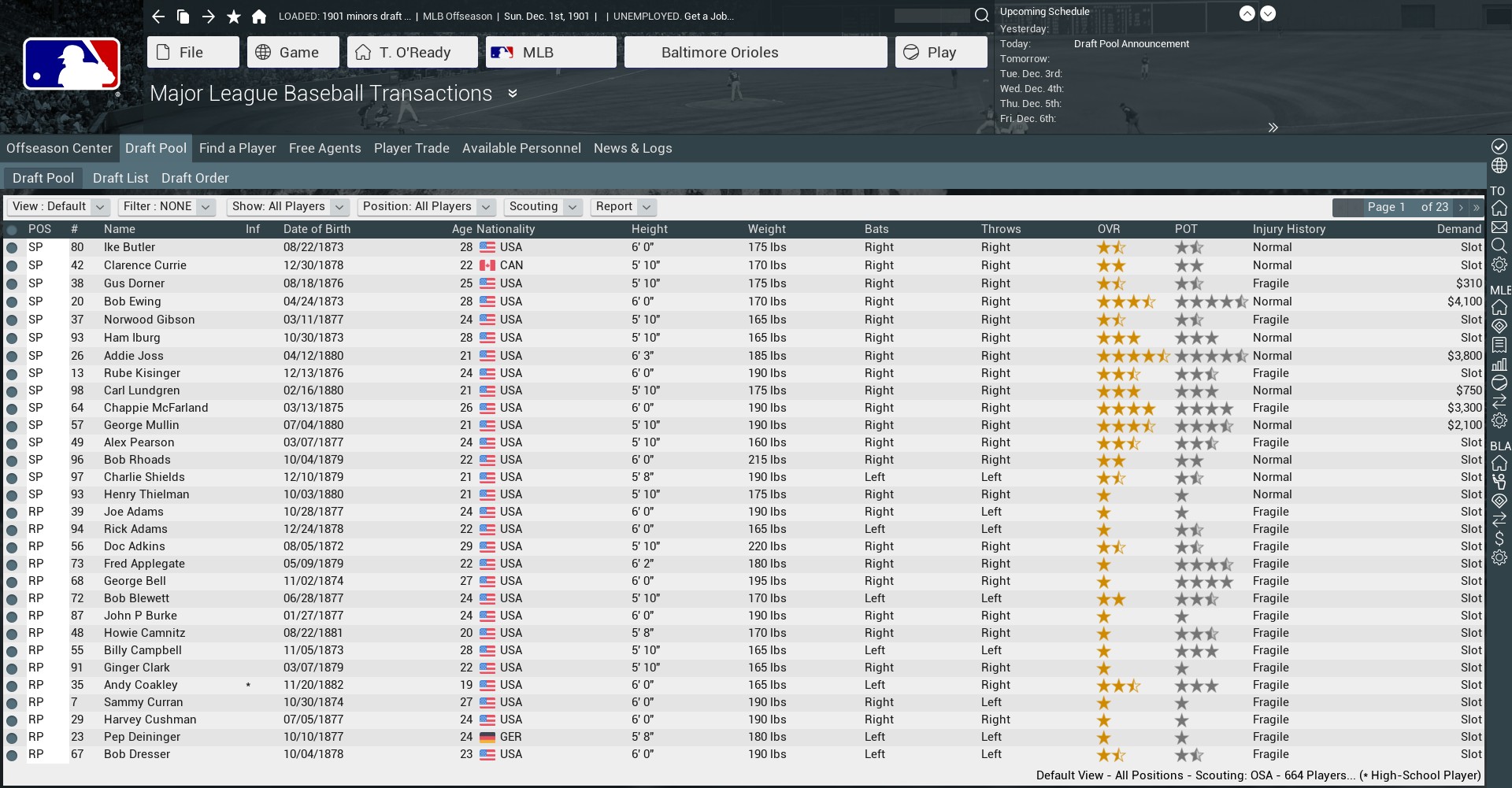Open the Show: All Players dropdown
This screenshot has width=1512, height=788.
(x=287, y=206)
